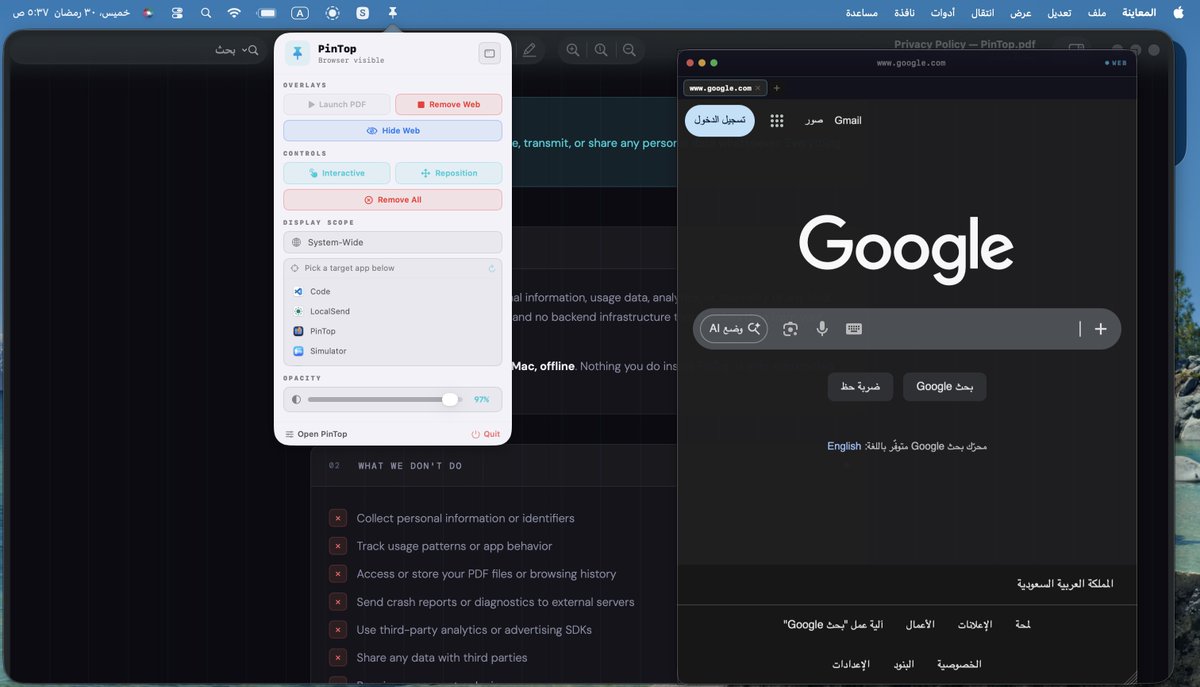
Task: Open Gmail link on Google page
Action: (848, 120)
